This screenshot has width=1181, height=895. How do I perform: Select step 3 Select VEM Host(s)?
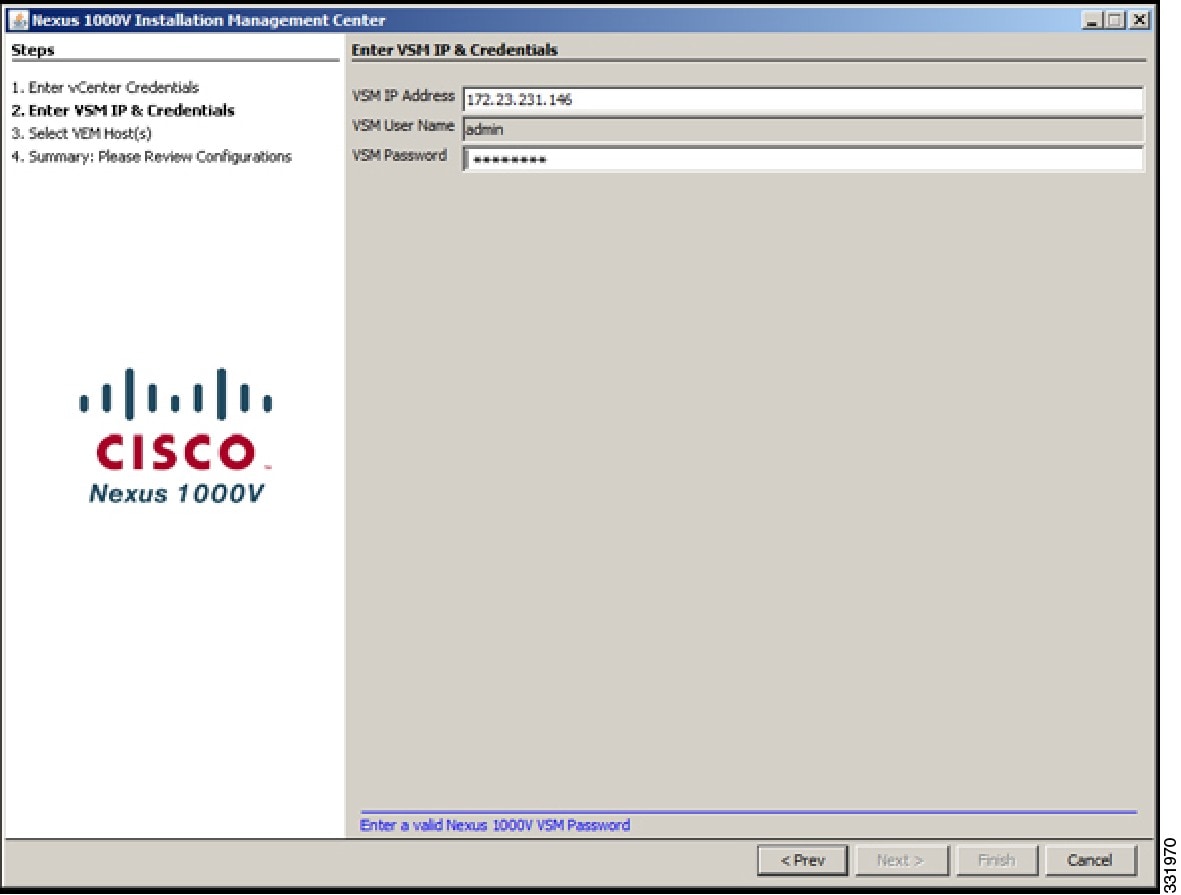(x=81, y=133)
